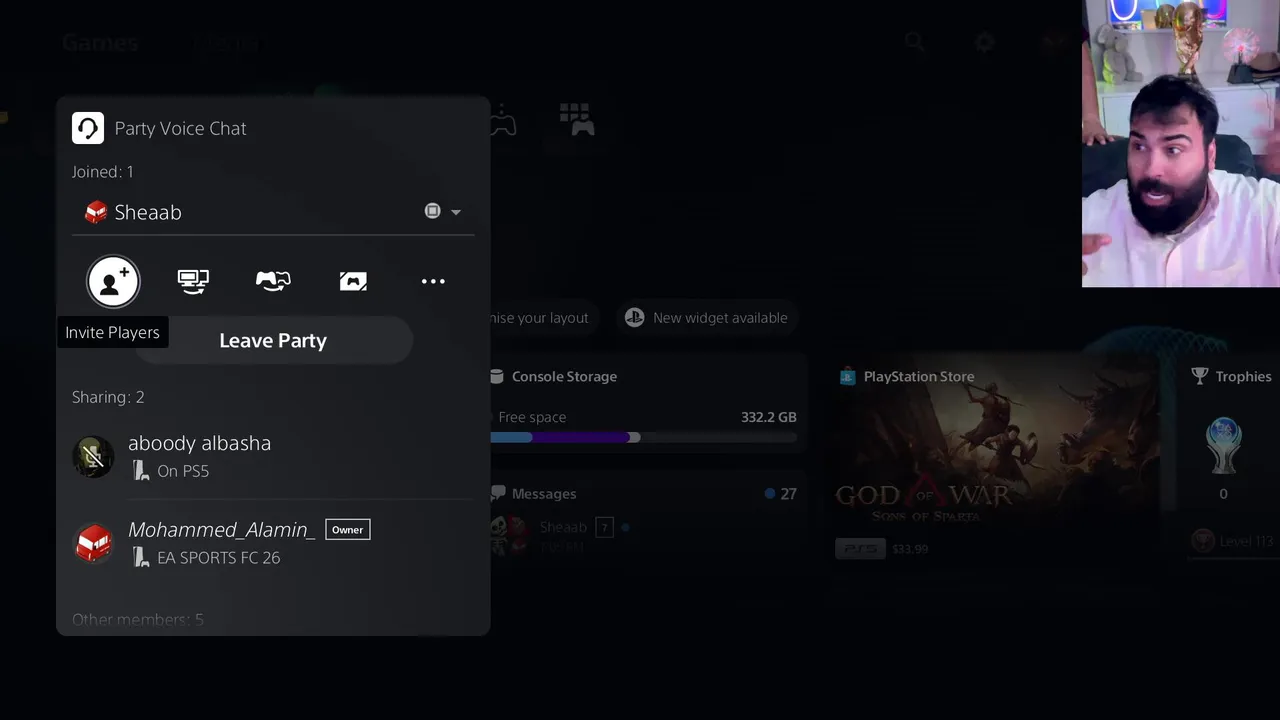The height and width of the screenshot is (720, 1280).
Task: Click Mohammed_Alamin_ red avatar
Action: [x=94, y=543]
